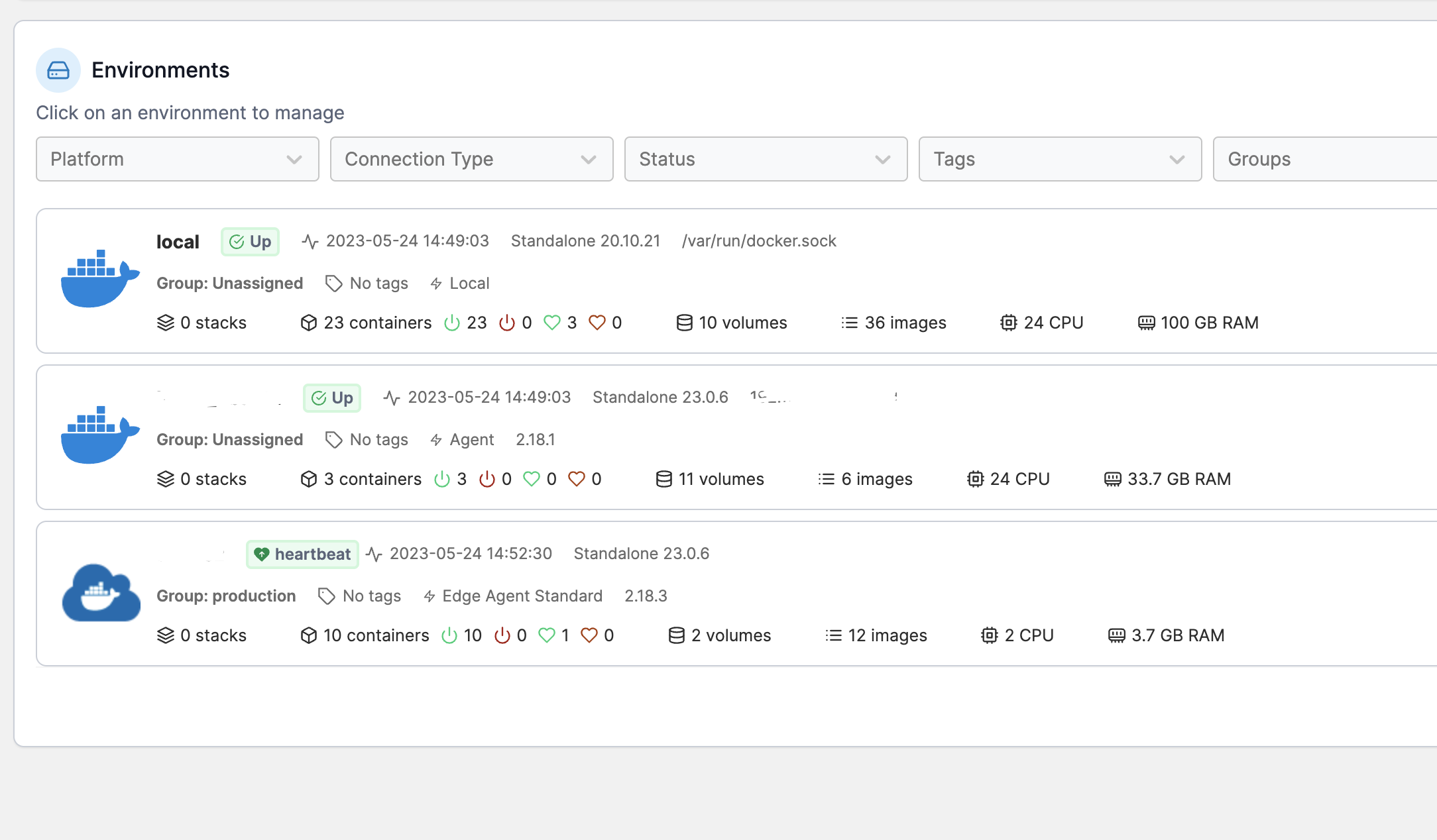
Task: Open the Status filter dropdown
Action: coord(765,159)
